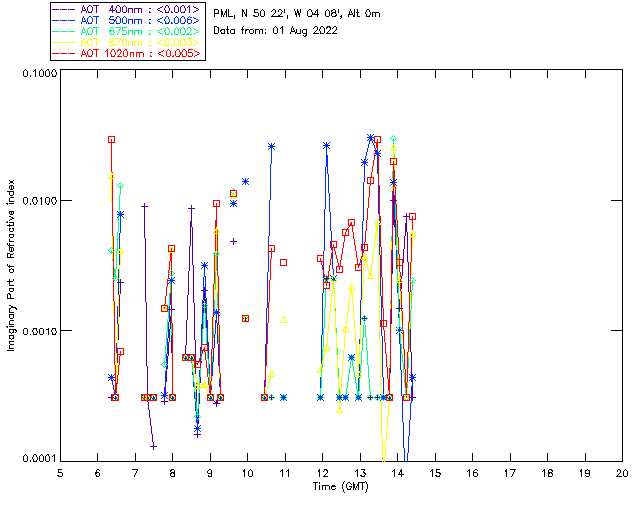Click the lowest purple plus marker near 7.5
The height and width of the screenshot is (512, 640).
(x=153, y=447)
